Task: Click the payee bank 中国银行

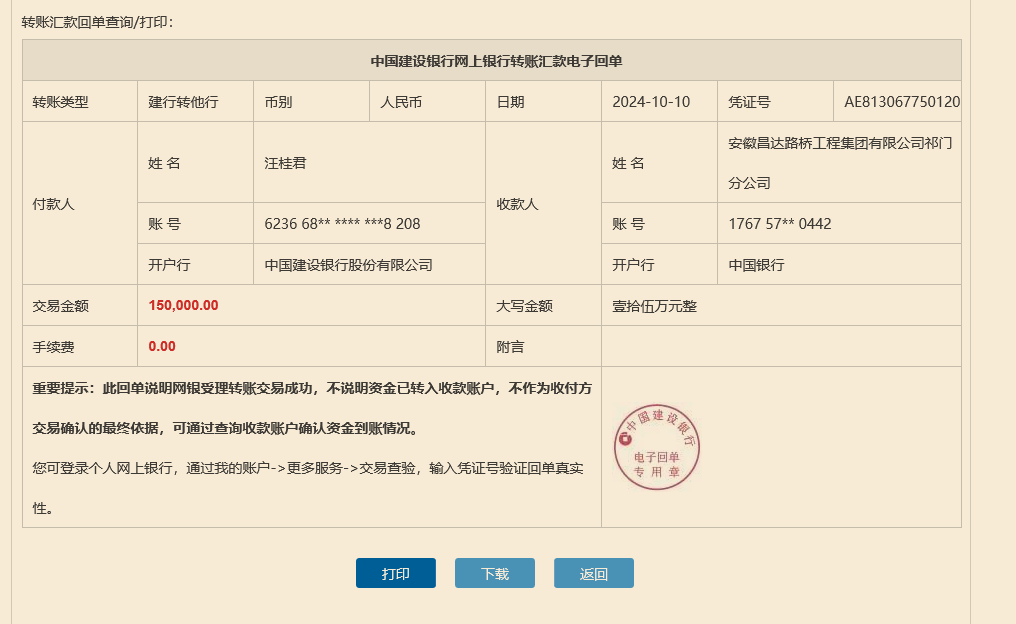Action: pos(756,265)
